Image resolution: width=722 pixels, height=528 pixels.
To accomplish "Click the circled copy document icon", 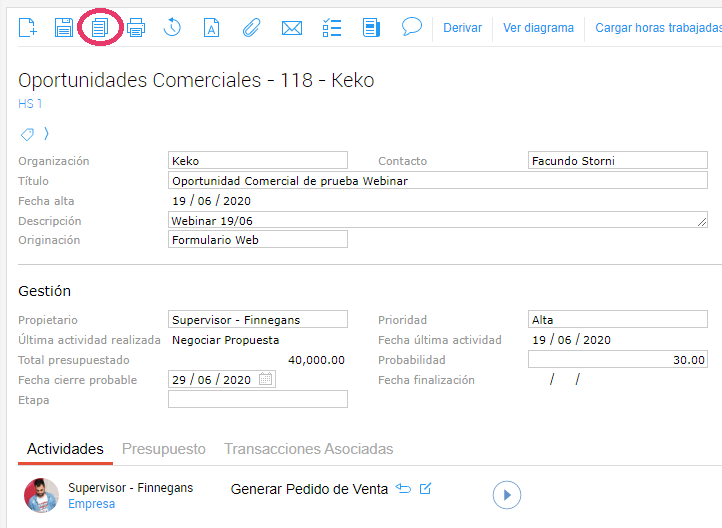I will (99, 28).
